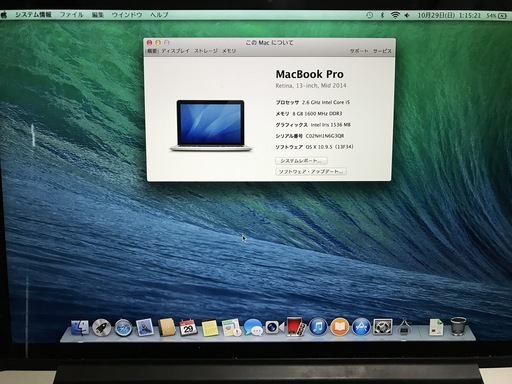Open the システム情報 application menu
The width and height of the screenshot is (512, 384).
[33, 15]
